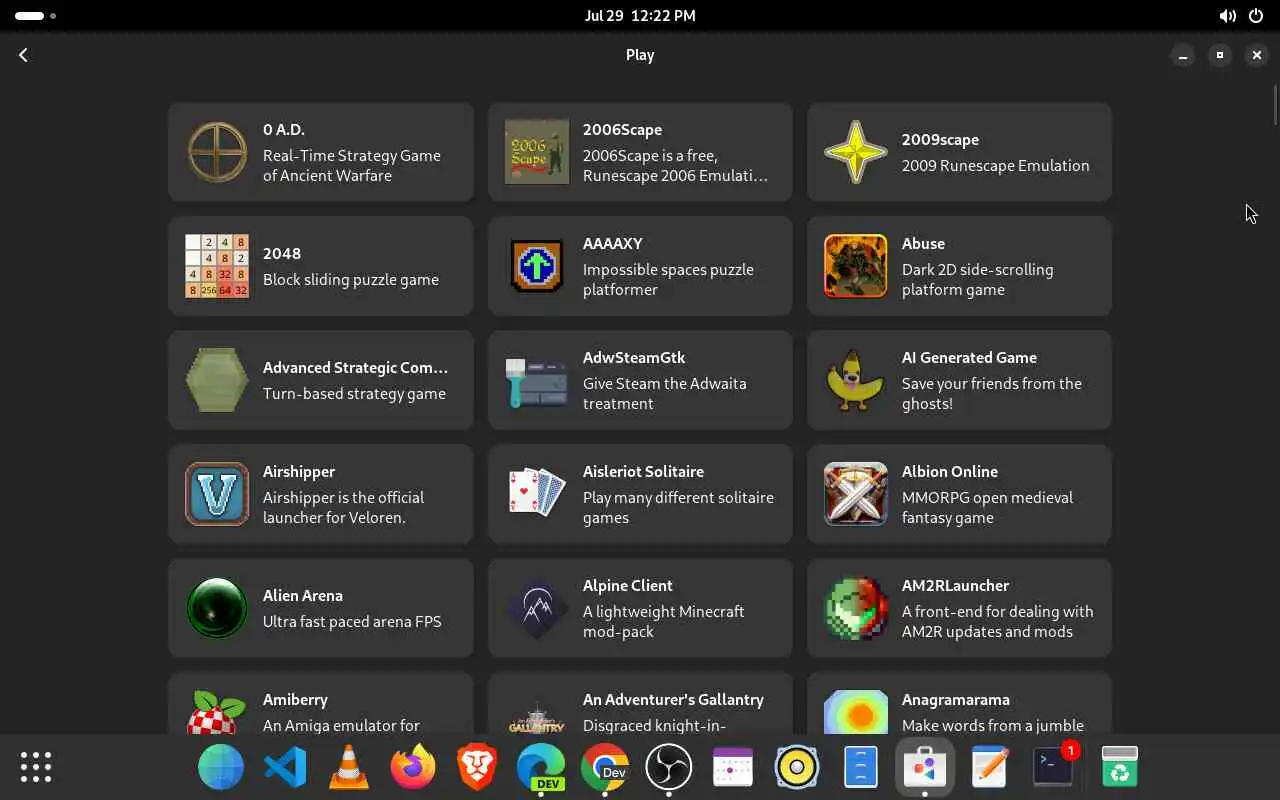
Task: Open the Airshipper title text
Action: click(x=299, y=471)
